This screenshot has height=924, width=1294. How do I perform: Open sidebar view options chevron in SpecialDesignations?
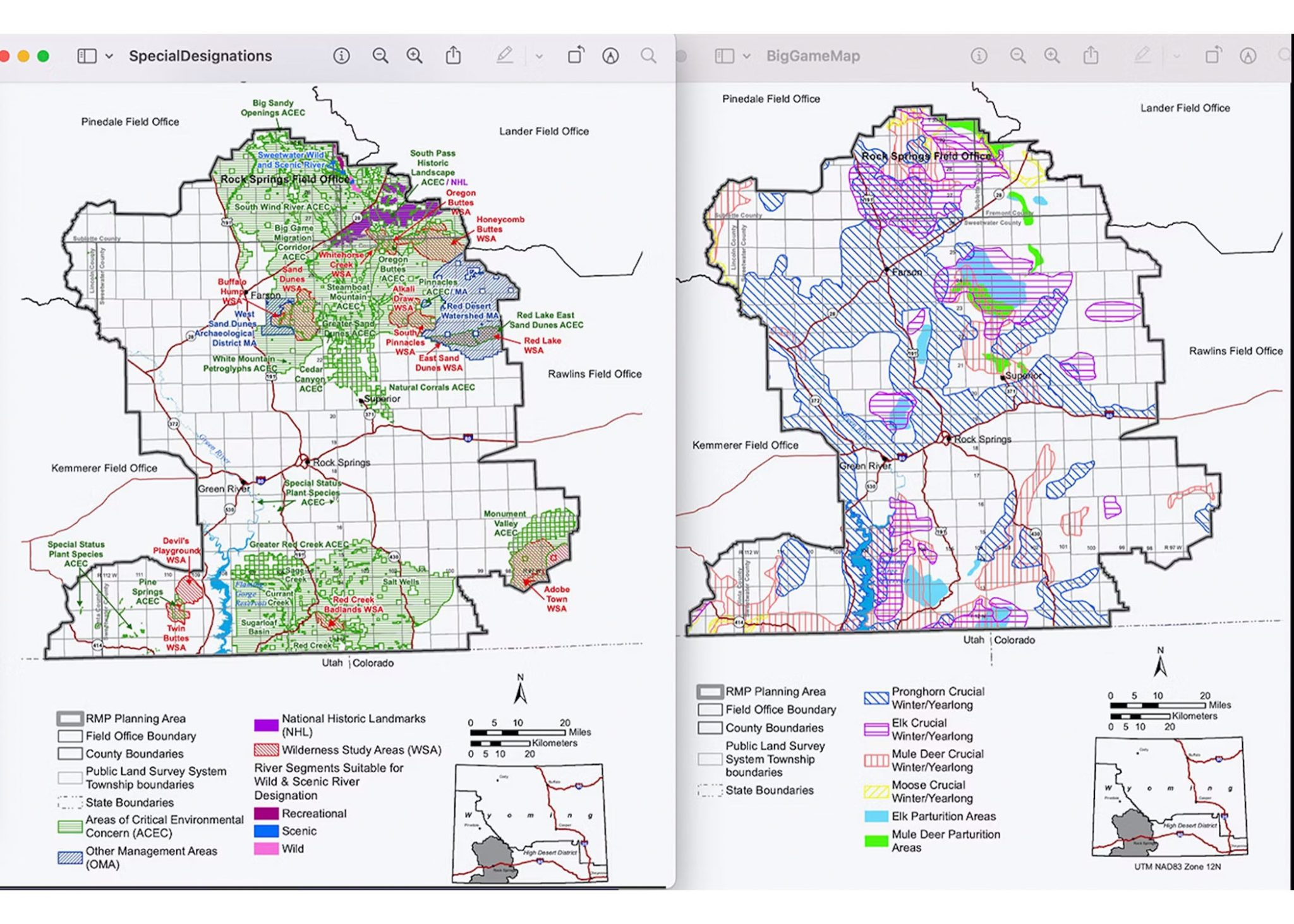109,56
